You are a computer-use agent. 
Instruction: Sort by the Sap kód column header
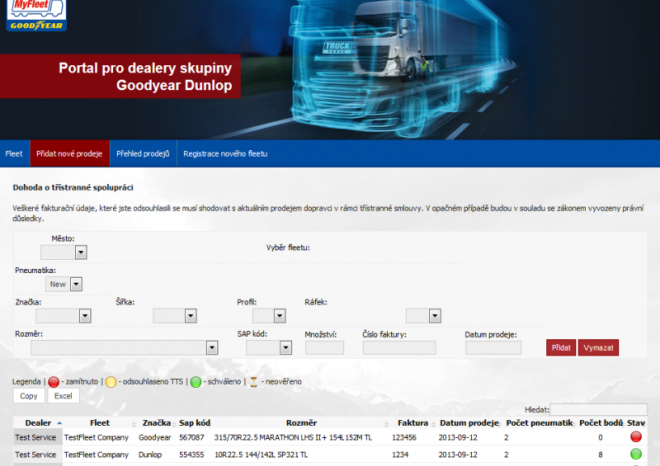coord(194,423)
